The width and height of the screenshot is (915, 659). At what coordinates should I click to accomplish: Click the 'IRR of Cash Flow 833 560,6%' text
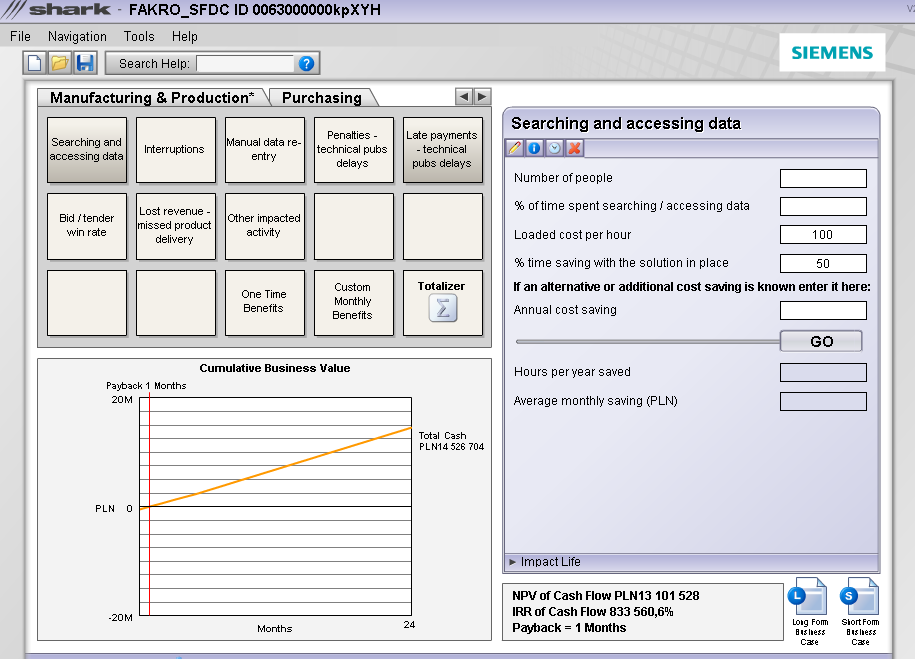click(x=593, y=612)
